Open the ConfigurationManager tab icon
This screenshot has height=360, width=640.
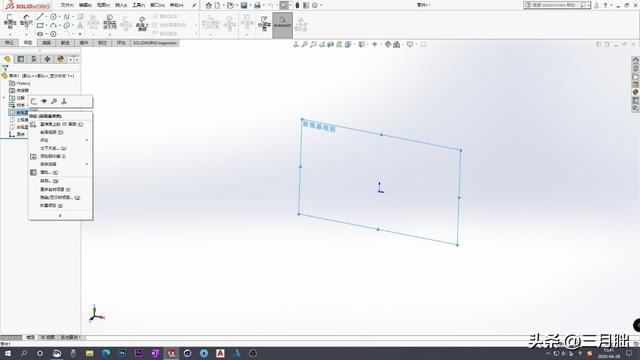pos(34,59)
